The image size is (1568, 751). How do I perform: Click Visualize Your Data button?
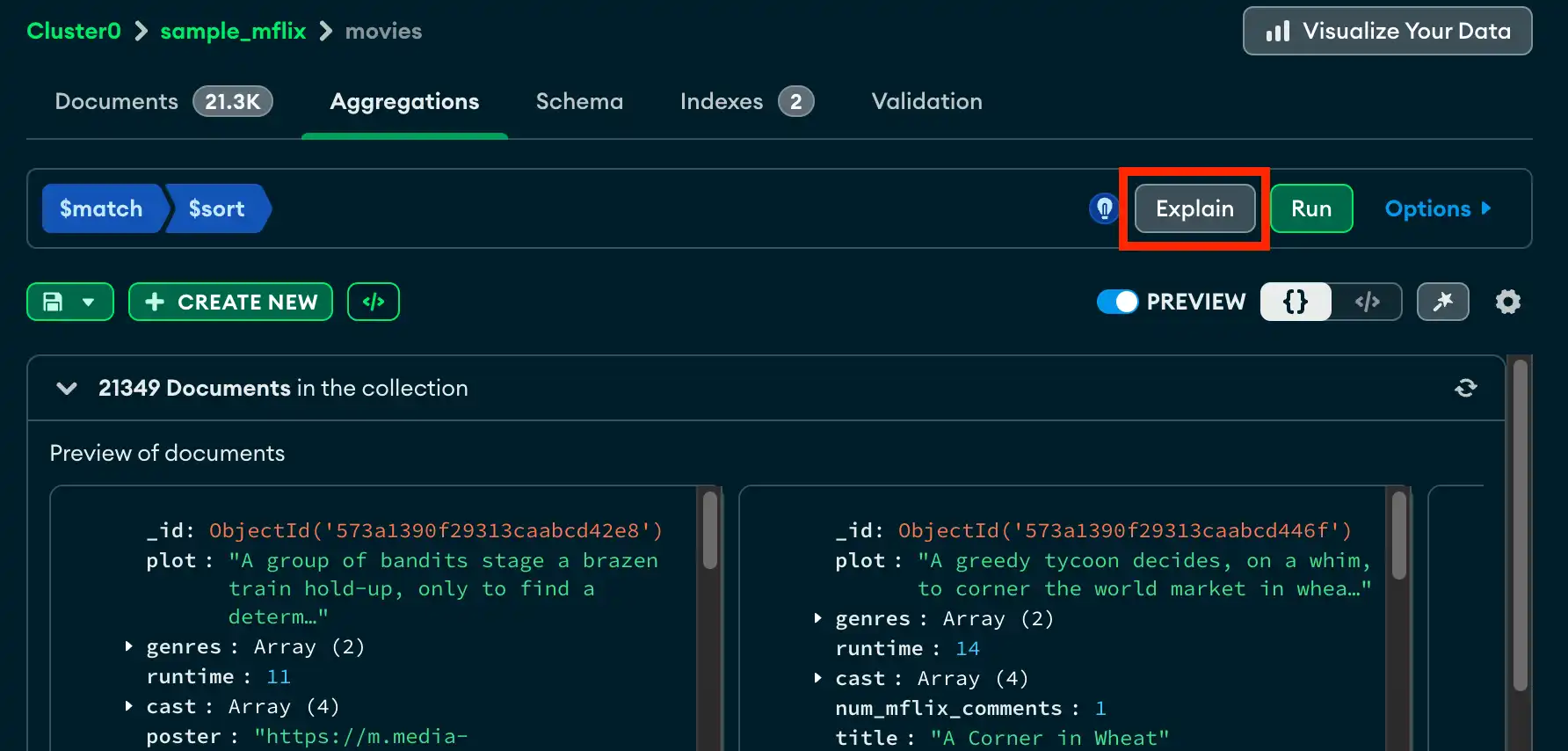(1387, 31)
